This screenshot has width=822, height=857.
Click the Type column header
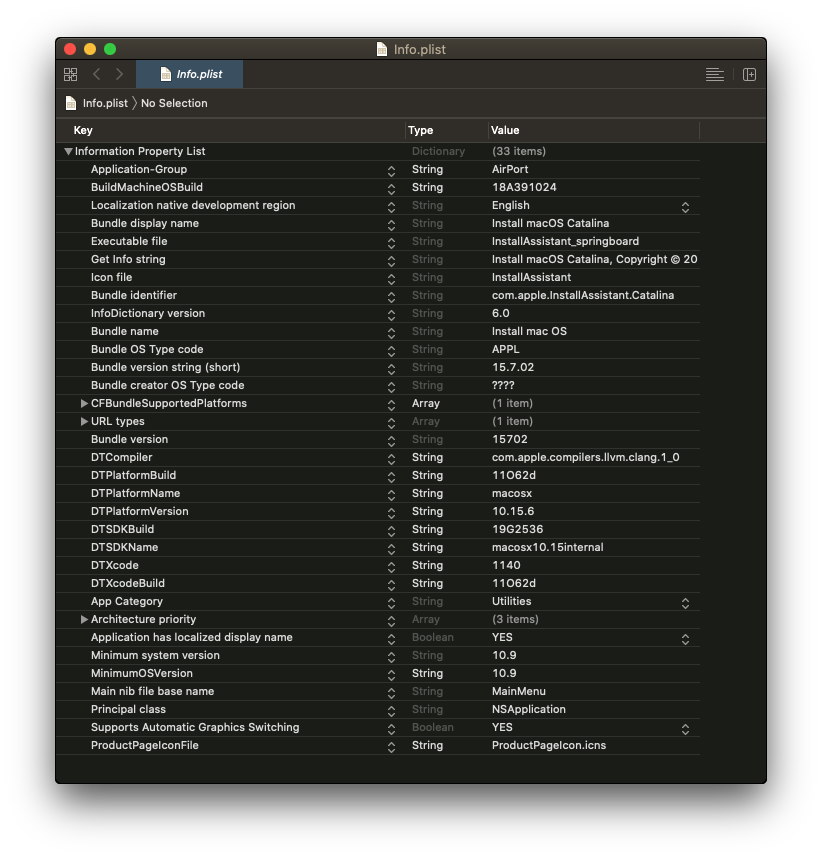[x=420, y=130]
